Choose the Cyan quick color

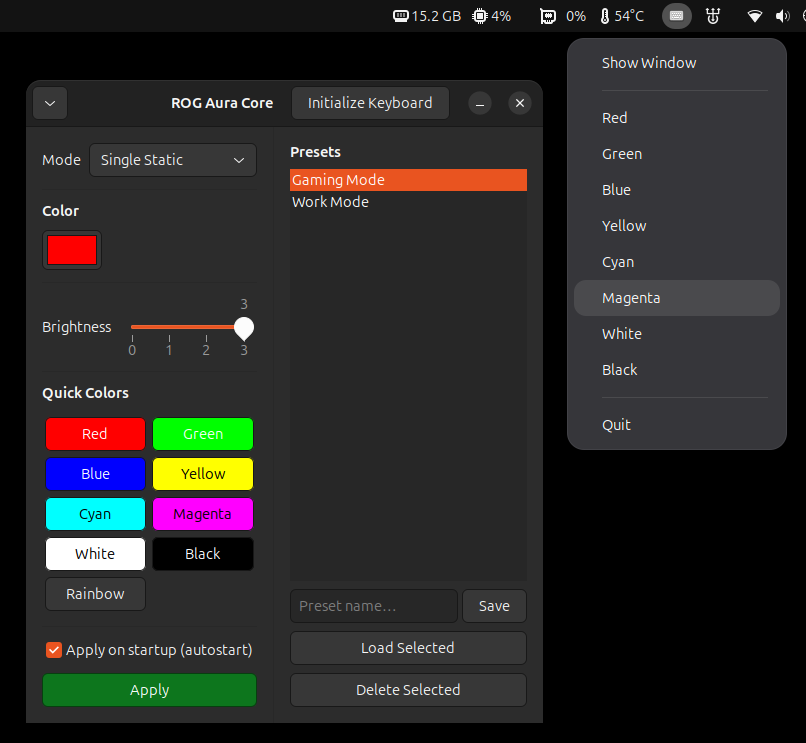tap(95, 514)
